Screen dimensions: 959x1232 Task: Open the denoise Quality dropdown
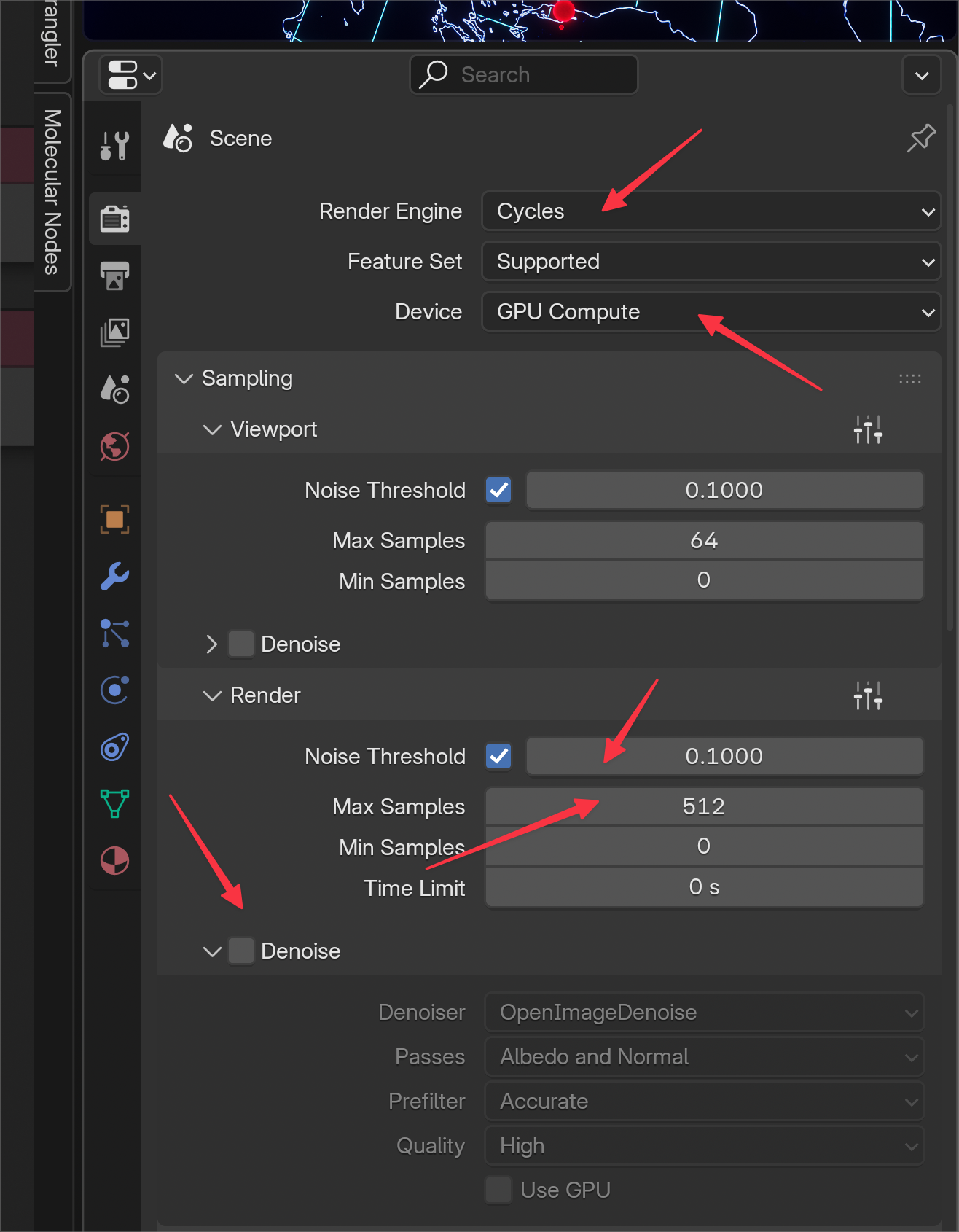[x=705, y=1146]
